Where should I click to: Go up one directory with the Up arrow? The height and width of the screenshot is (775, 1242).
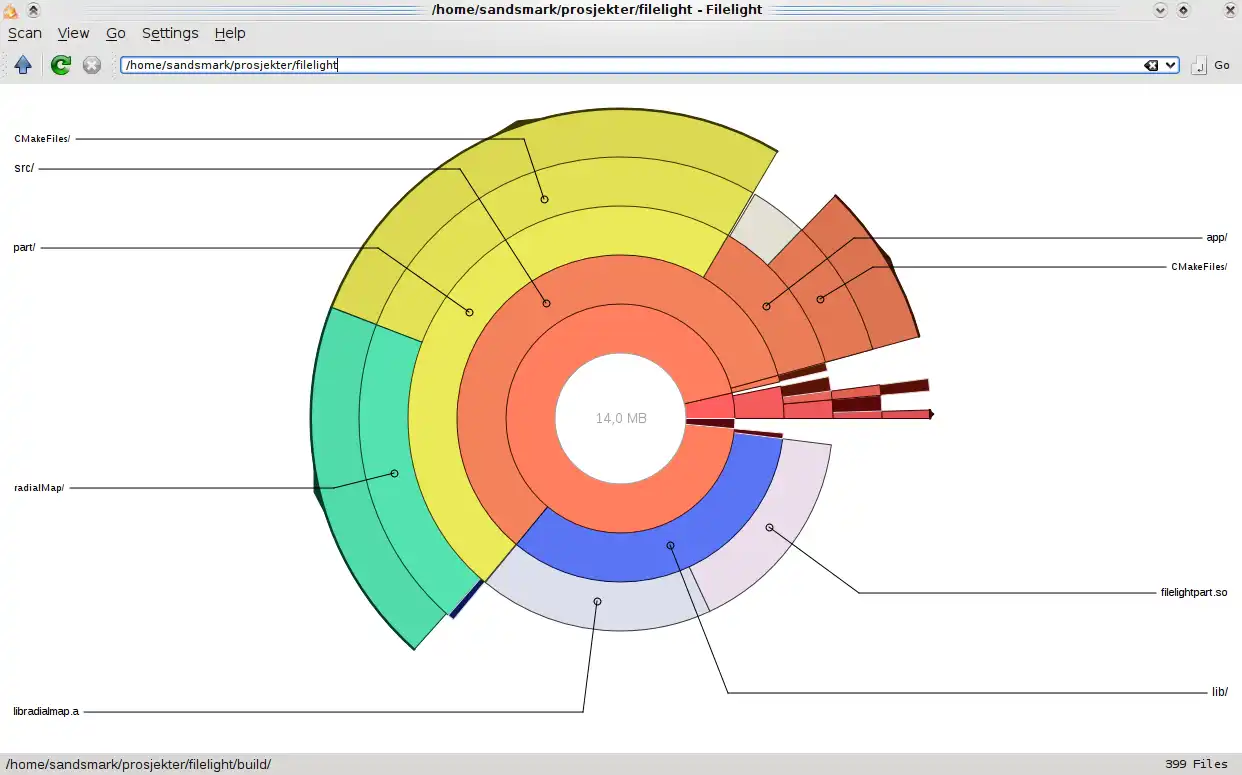23,65
